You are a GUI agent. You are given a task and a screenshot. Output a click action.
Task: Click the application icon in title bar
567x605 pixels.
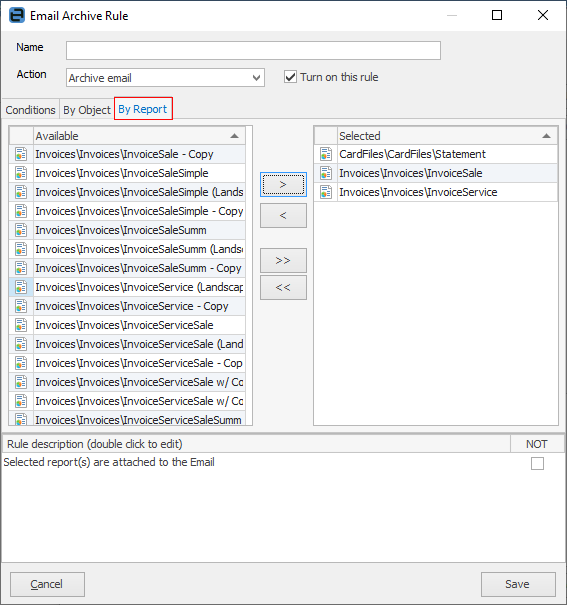coord(17,15)
